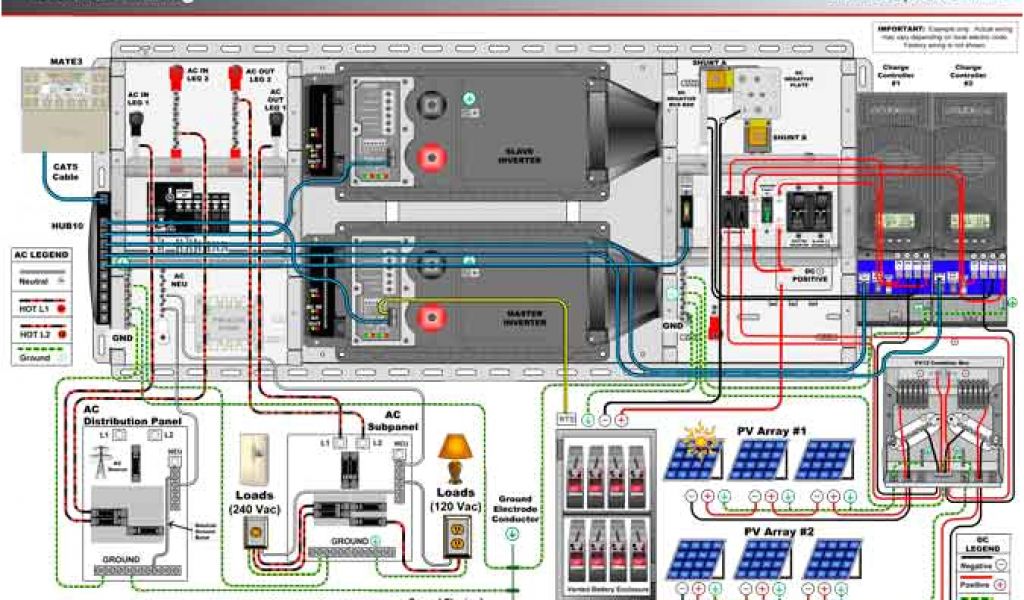Toggle the green switch beside the DC breakers

pos(767,210)
